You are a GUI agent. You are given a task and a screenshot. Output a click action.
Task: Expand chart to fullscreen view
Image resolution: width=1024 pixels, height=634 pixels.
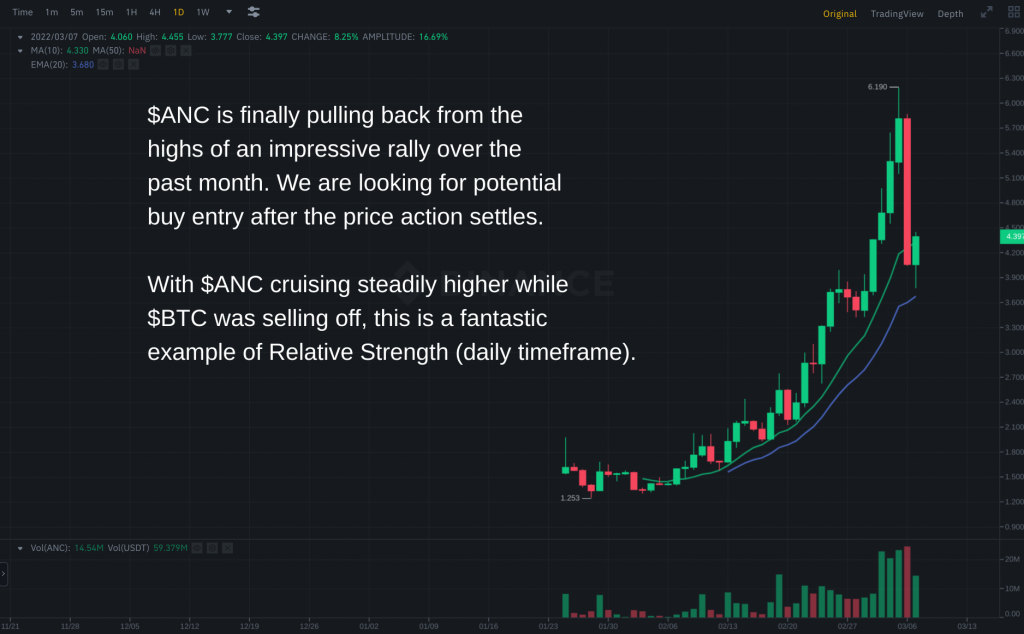point(986,12)
